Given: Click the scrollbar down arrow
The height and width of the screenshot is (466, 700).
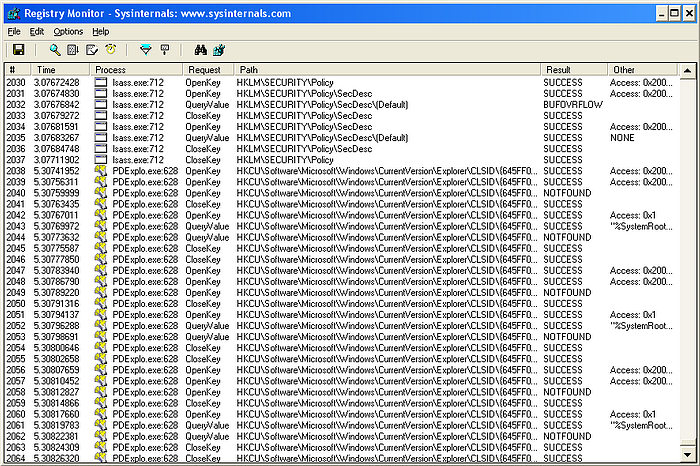Looking at the screenshot, I should tap(687, 454).
